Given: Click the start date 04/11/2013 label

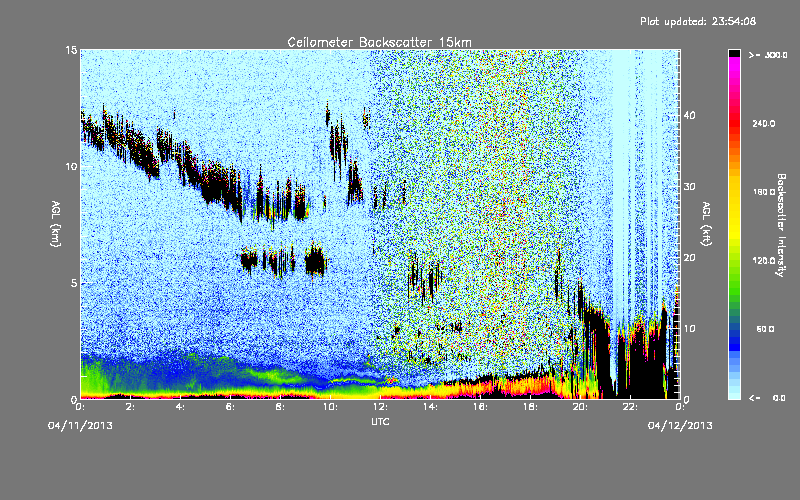Looking at the screenshot, I should pos(80,426).
